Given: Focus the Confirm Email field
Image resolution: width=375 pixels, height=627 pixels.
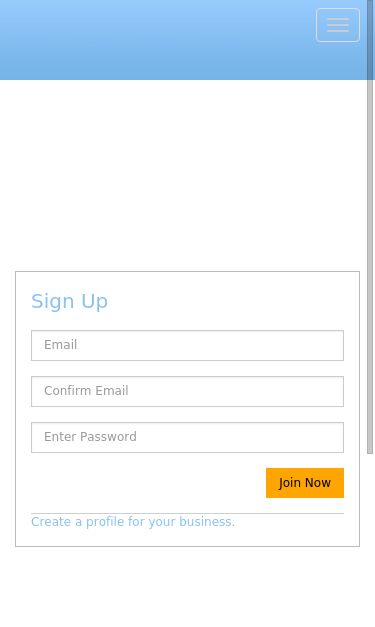Looking at the screenshot, I should [x=188, y=391].
